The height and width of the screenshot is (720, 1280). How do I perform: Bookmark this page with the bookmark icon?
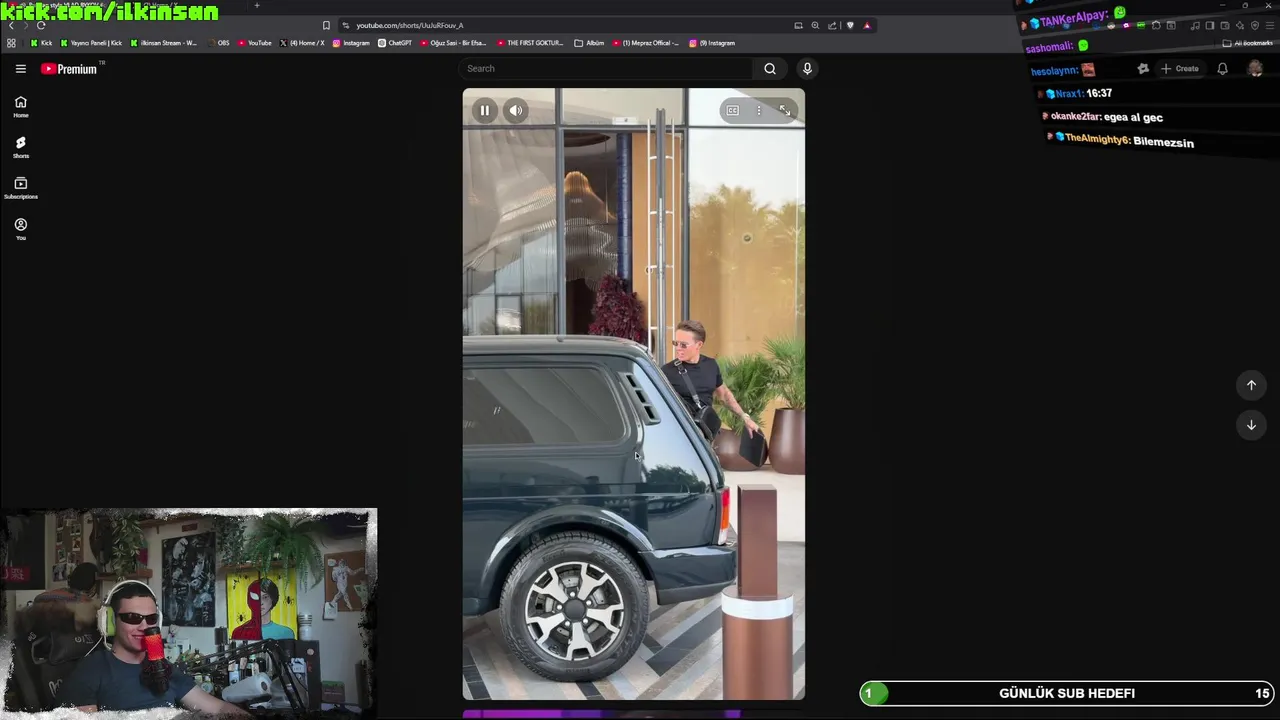click(326, 25)
